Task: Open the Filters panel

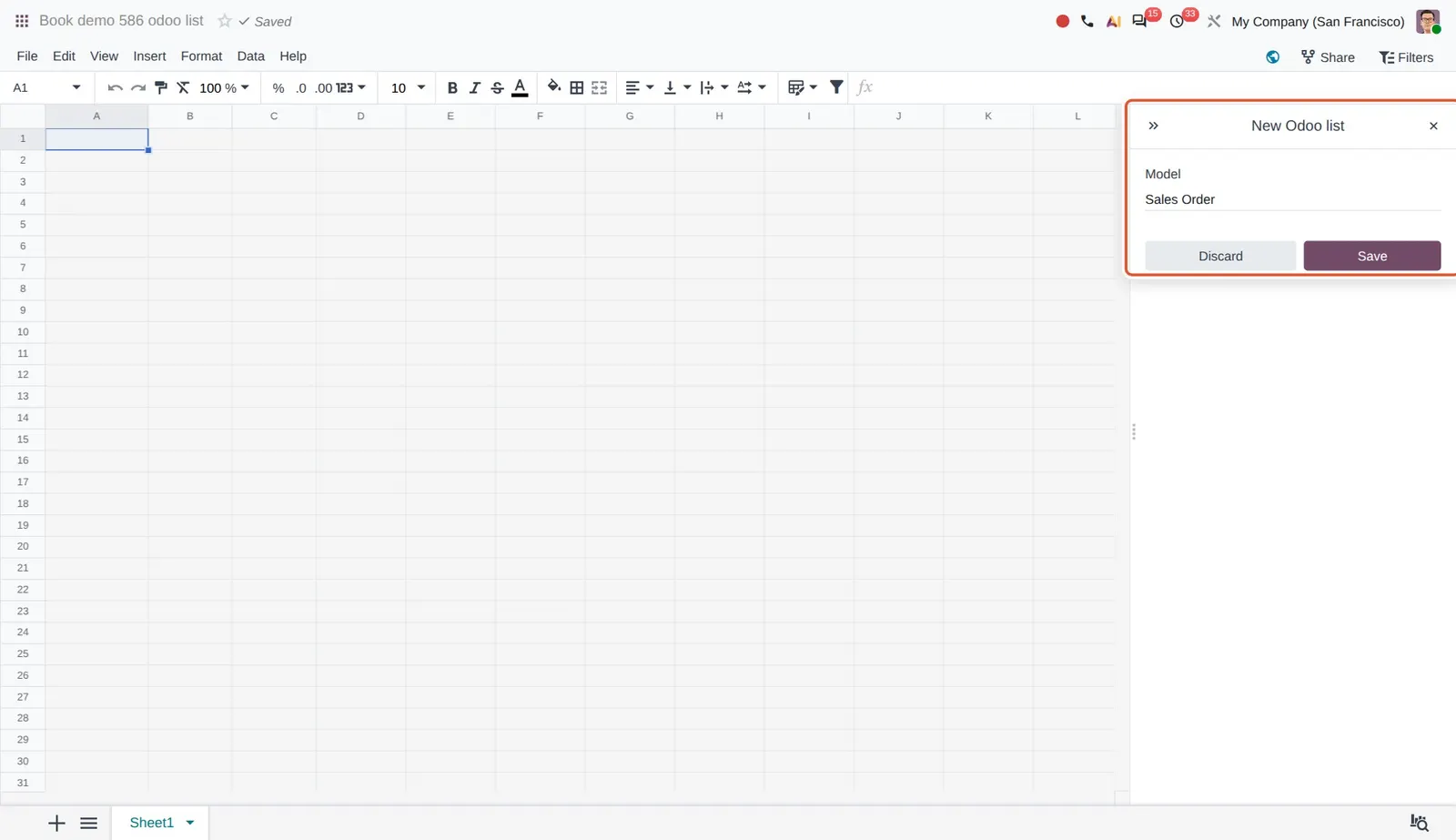Action: point(1406,57)
